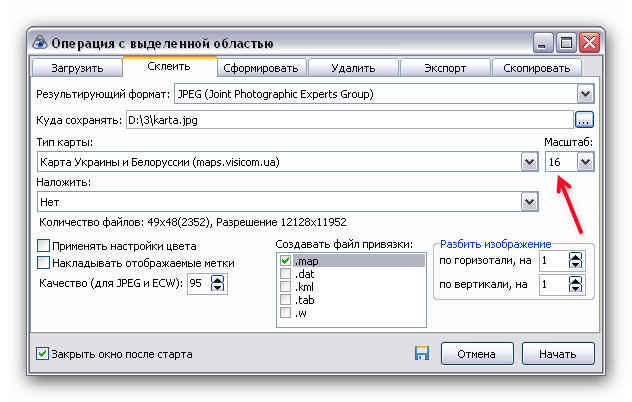Click the Отмена button
Image resolution: width=632 pixels, height=402 pixels.
coord(476,354)
